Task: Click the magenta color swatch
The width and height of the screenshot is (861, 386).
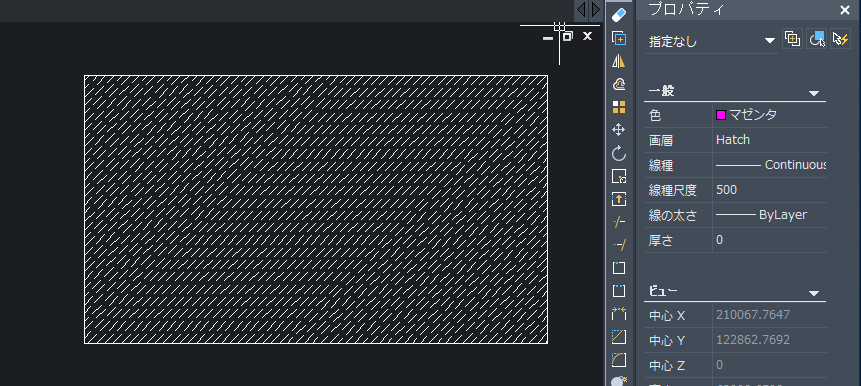Action: click(x=721, y=115)
